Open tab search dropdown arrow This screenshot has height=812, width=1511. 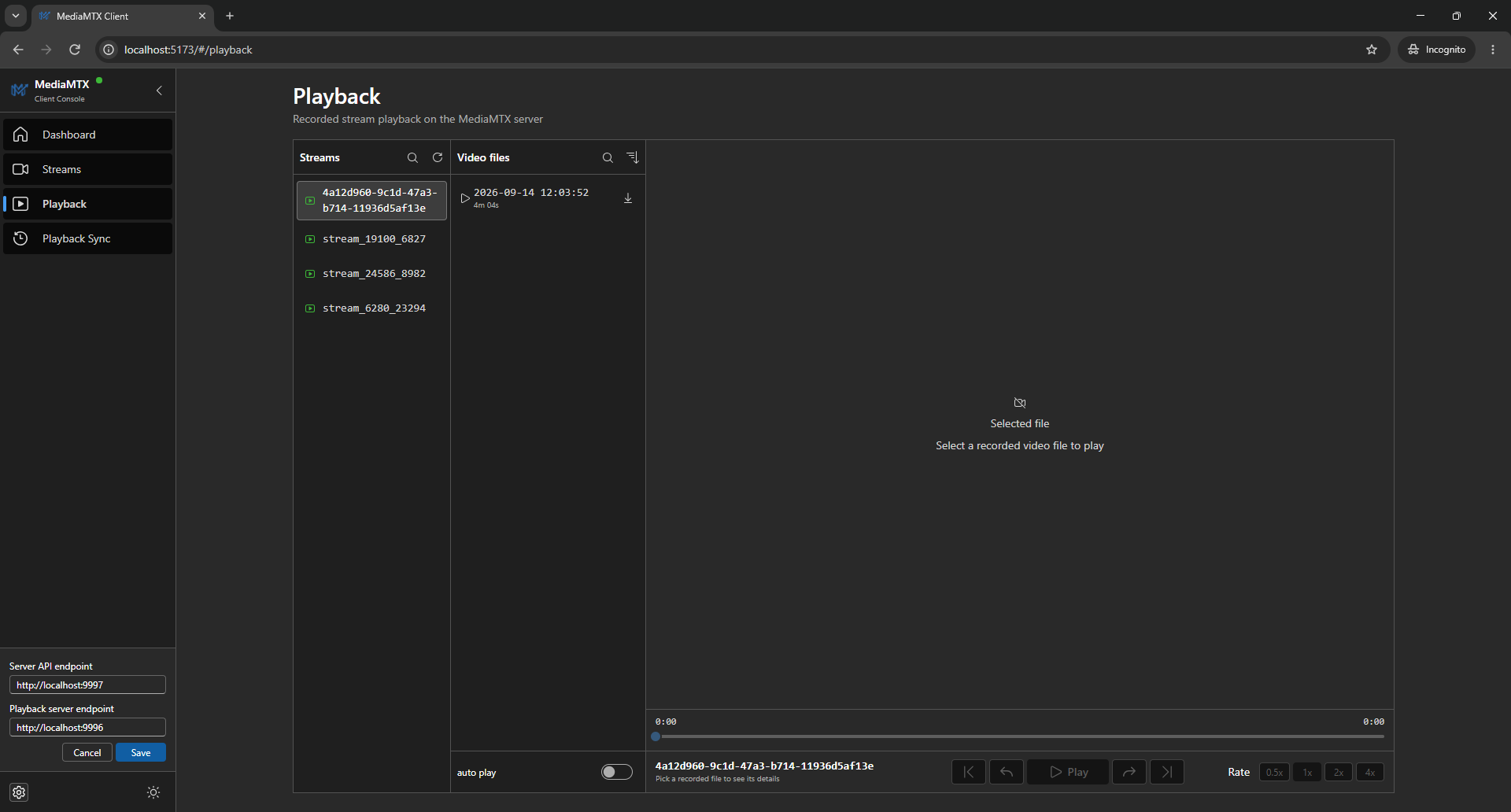tap(15, 16)
